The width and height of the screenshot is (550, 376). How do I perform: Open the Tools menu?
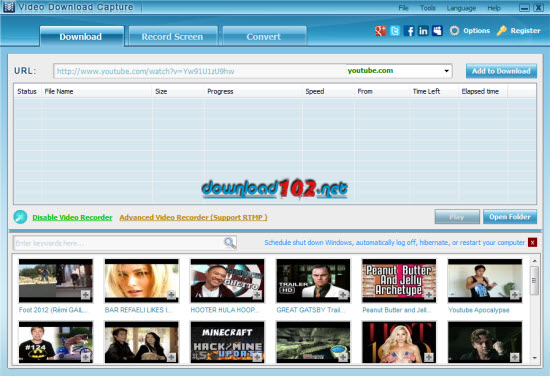(428, 8)
